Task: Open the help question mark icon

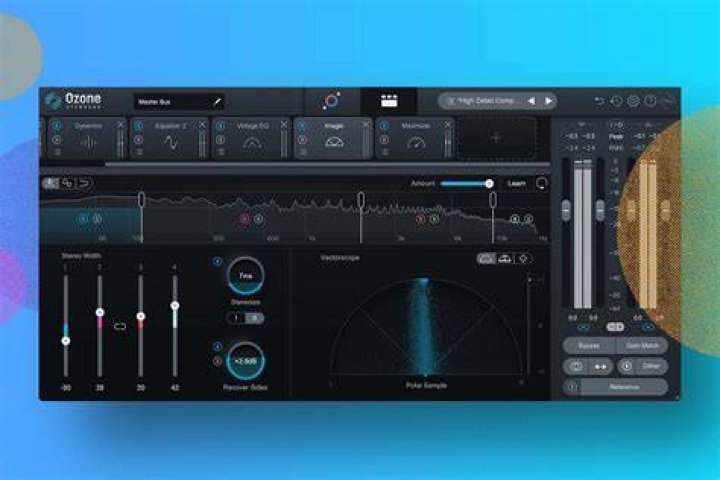Action: 650,101
